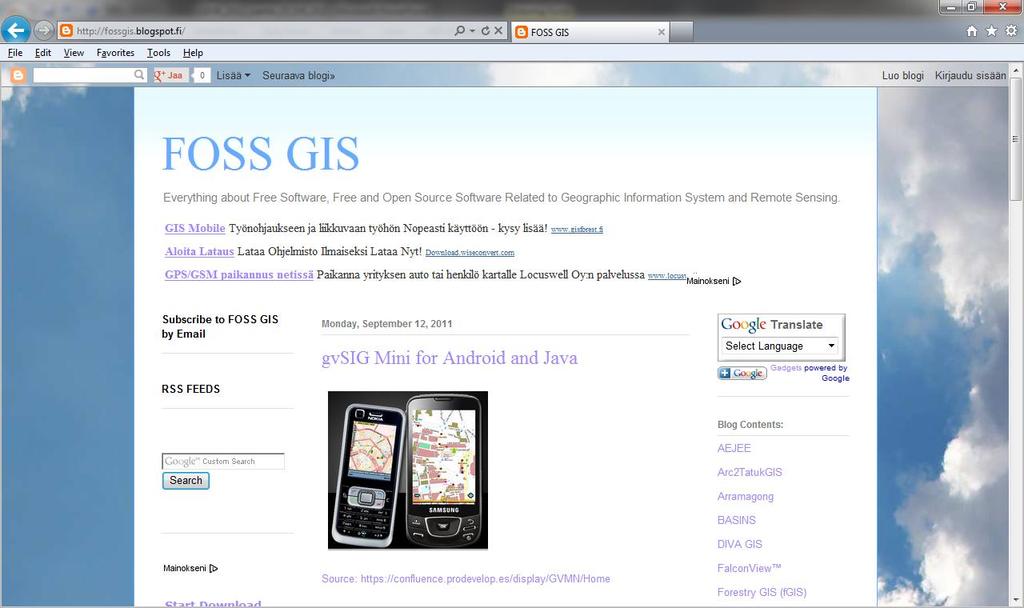Click the Mainokseni icon beside header ads
This screenshot has height=608, width=1024.
(x=737, y=281)
